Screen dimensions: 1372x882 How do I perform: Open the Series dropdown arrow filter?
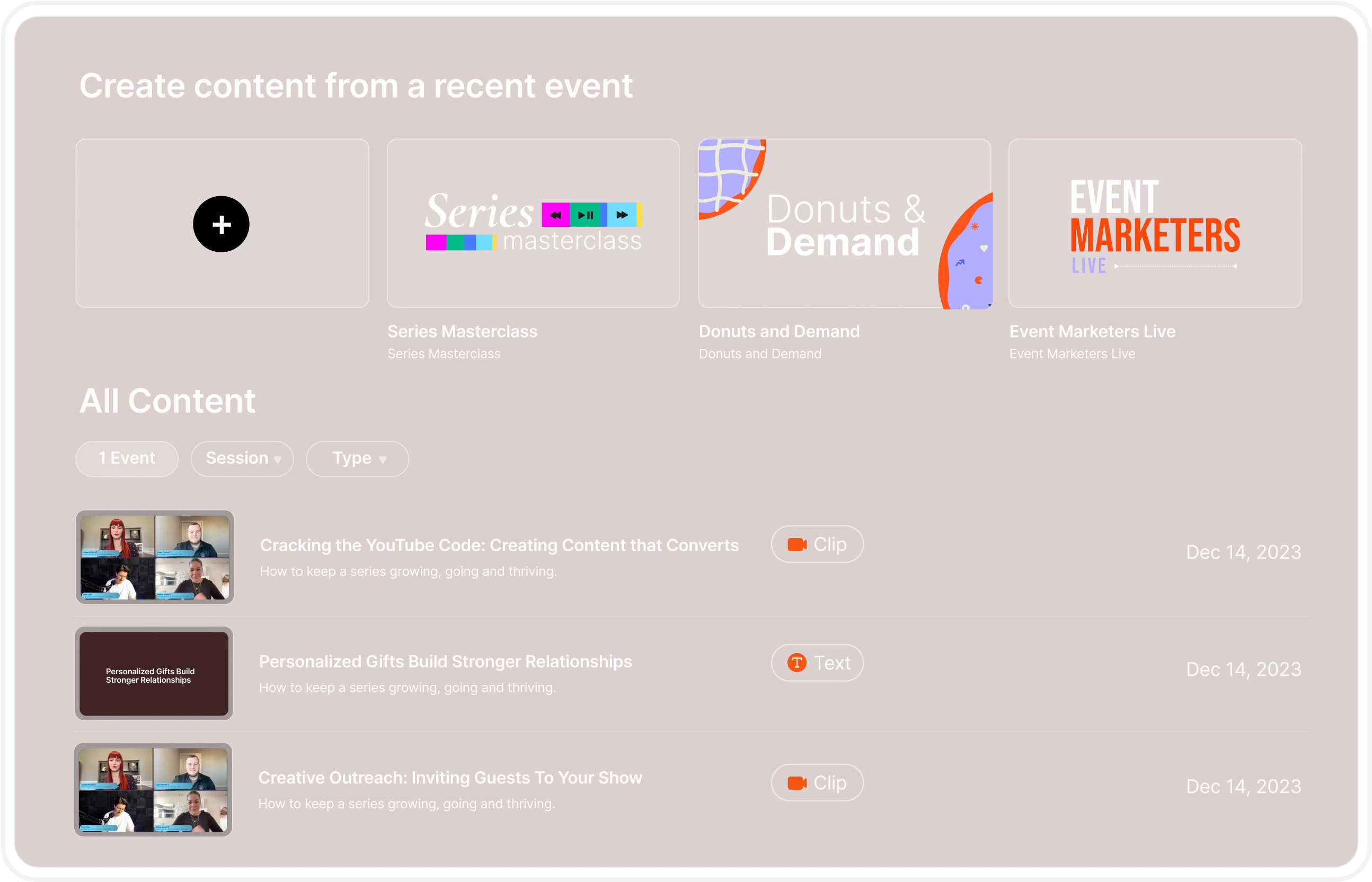click(278, 458)
